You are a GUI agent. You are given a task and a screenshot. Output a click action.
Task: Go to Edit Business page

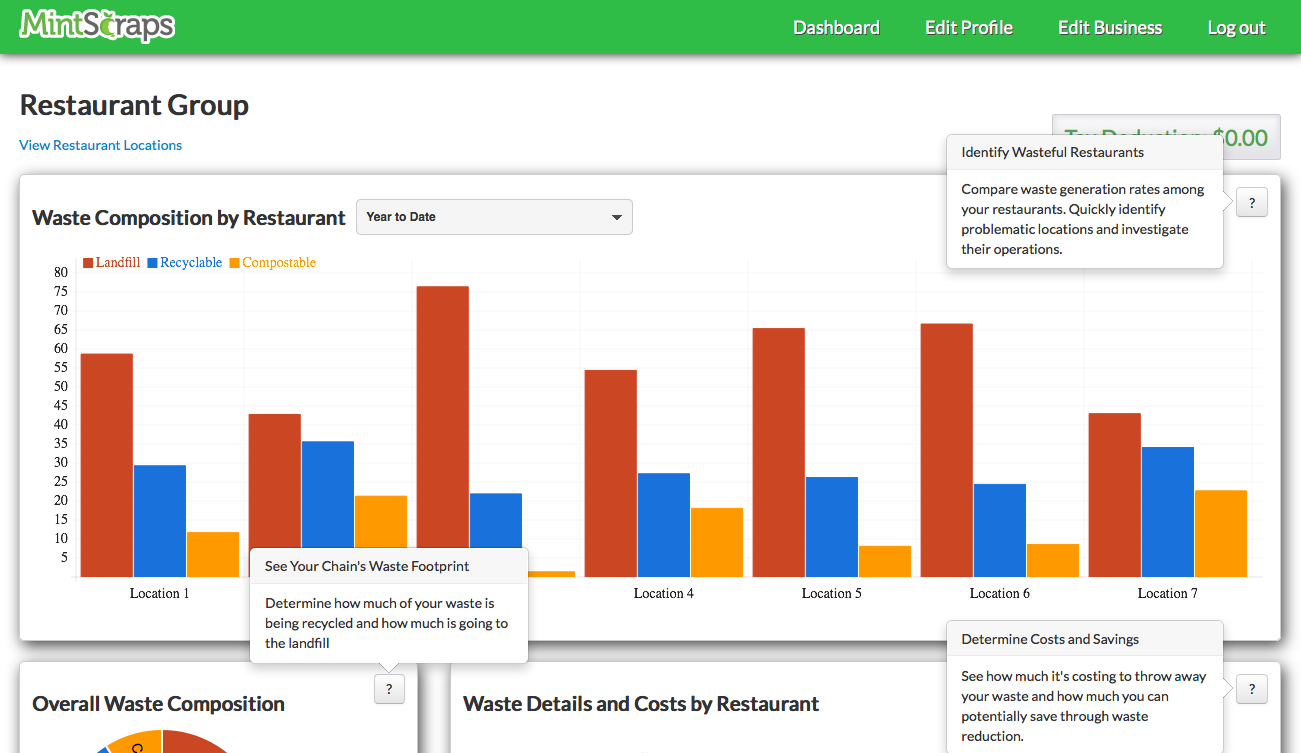click(1110, 28)
